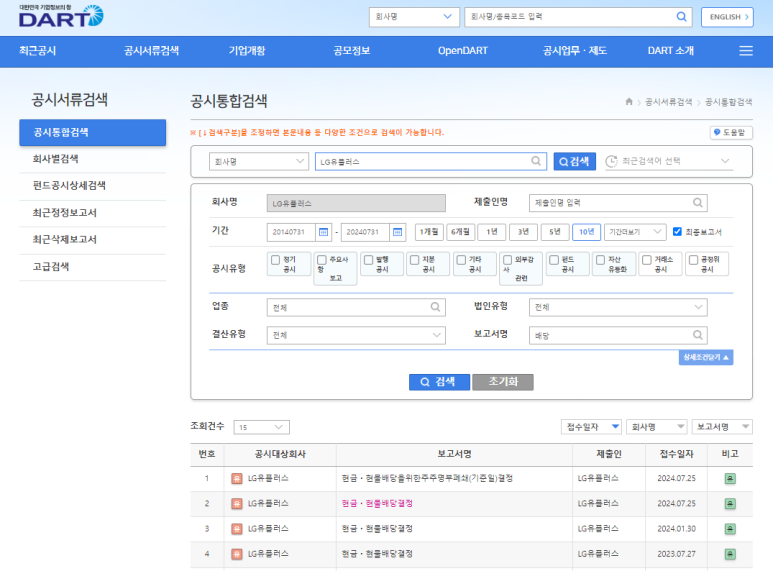Check the 지분공시 checkbox
773x571 pixels.
[x=415, y=260]
